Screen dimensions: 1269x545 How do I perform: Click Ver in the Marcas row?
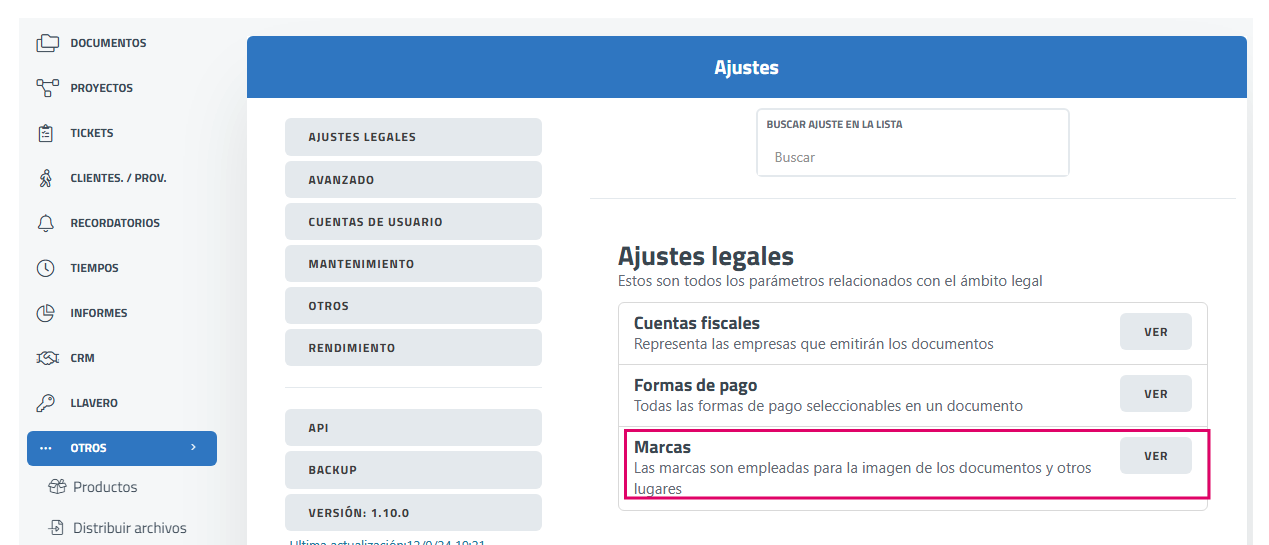(1155, 456)
